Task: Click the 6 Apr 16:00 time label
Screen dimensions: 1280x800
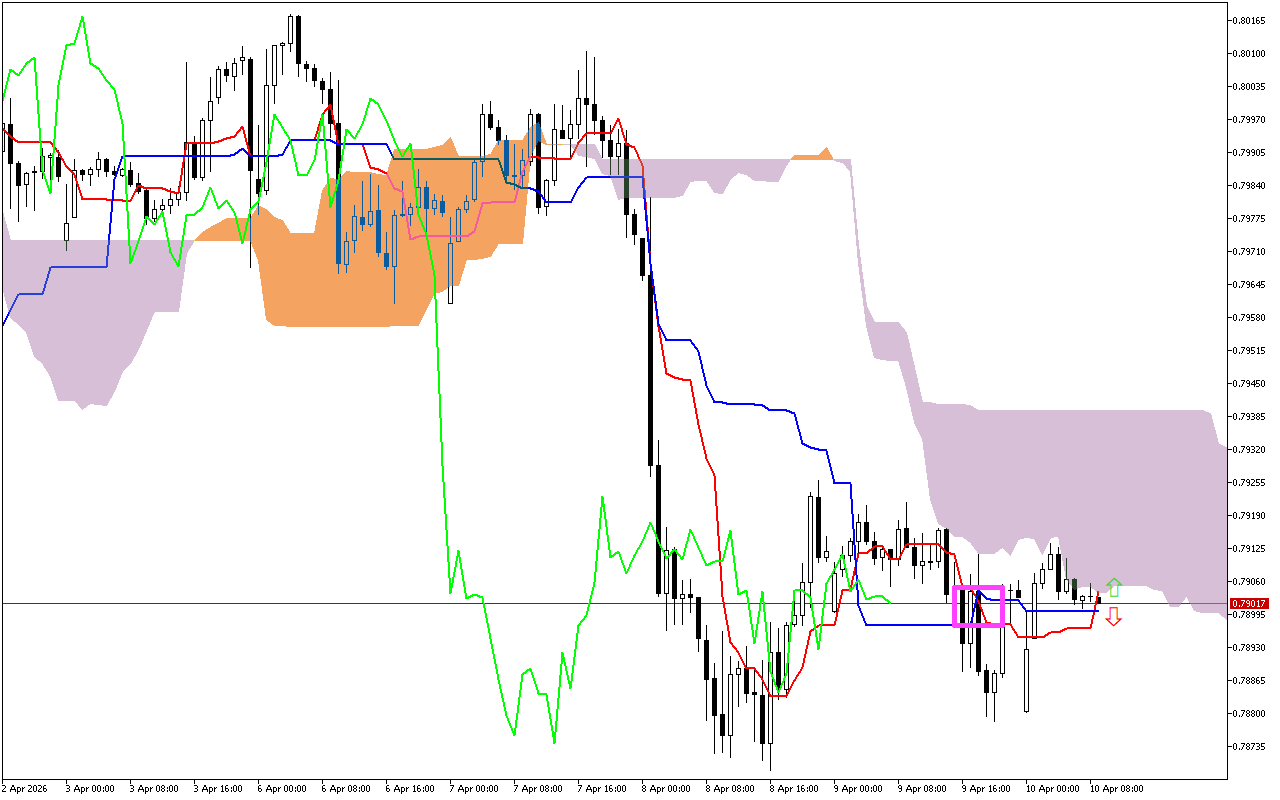Action: coord(410,788)
